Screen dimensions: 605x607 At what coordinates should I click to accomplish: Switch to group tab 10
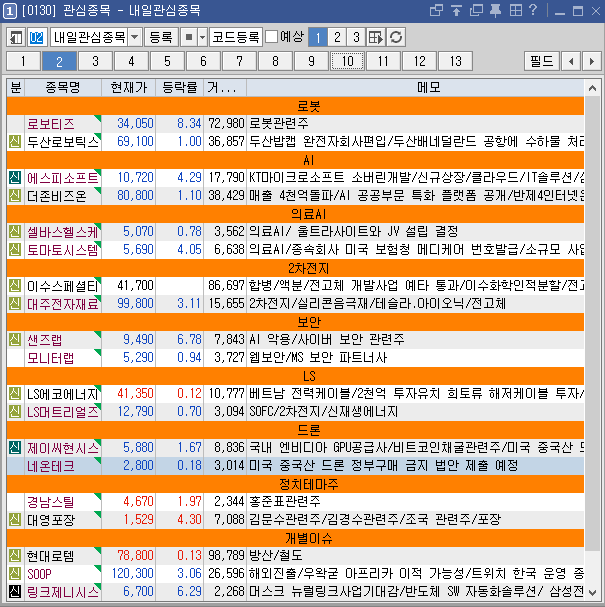coord(347,61)
